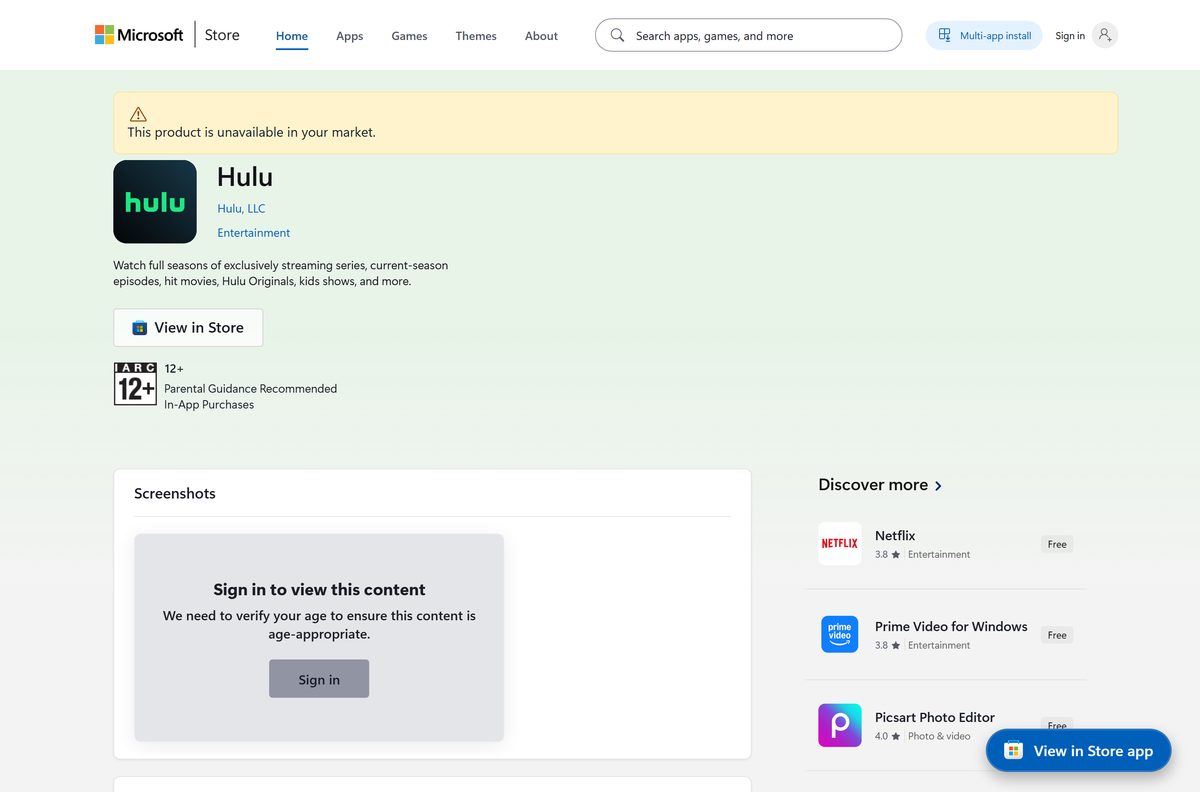Screen dimensions: 1200x792
Task: Click the Multi-app install button
Action: pyautogui.click(x=984, y=35)
